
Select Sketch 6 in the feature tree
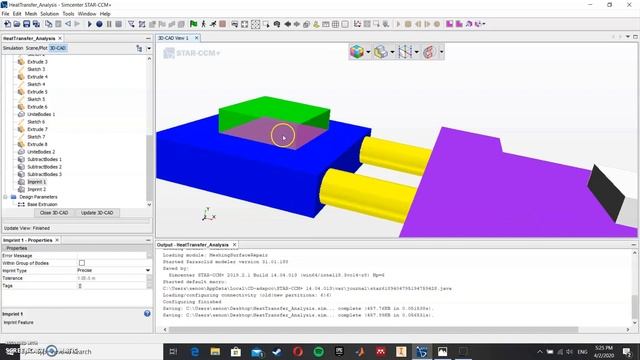[36, 122]
